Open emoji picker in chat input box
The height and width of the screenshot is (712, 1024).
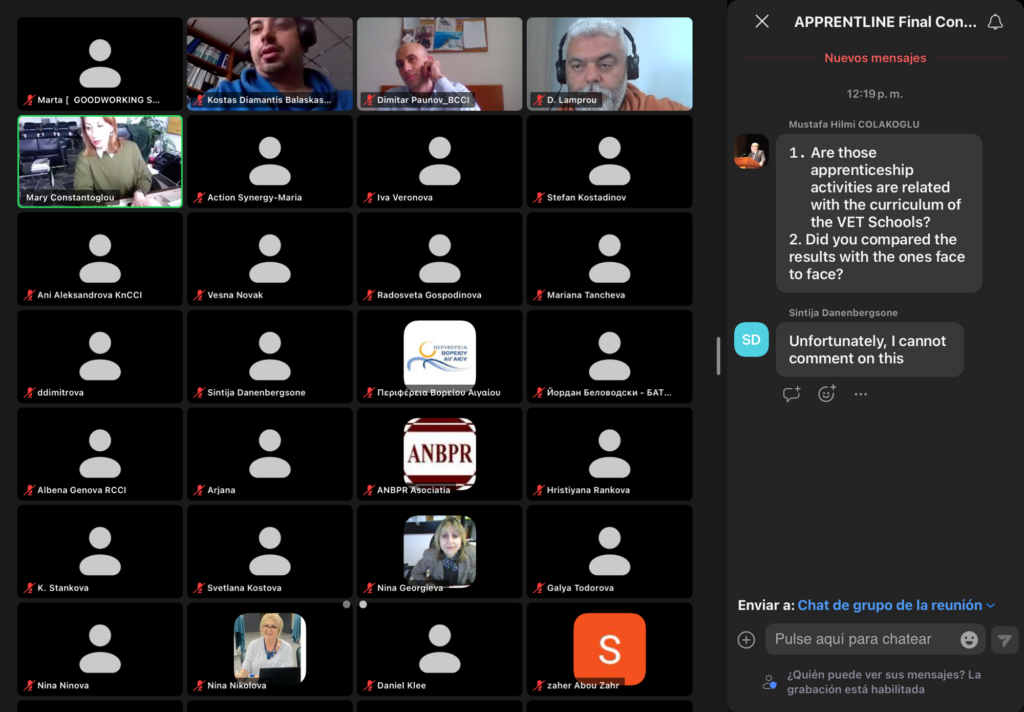968,640
